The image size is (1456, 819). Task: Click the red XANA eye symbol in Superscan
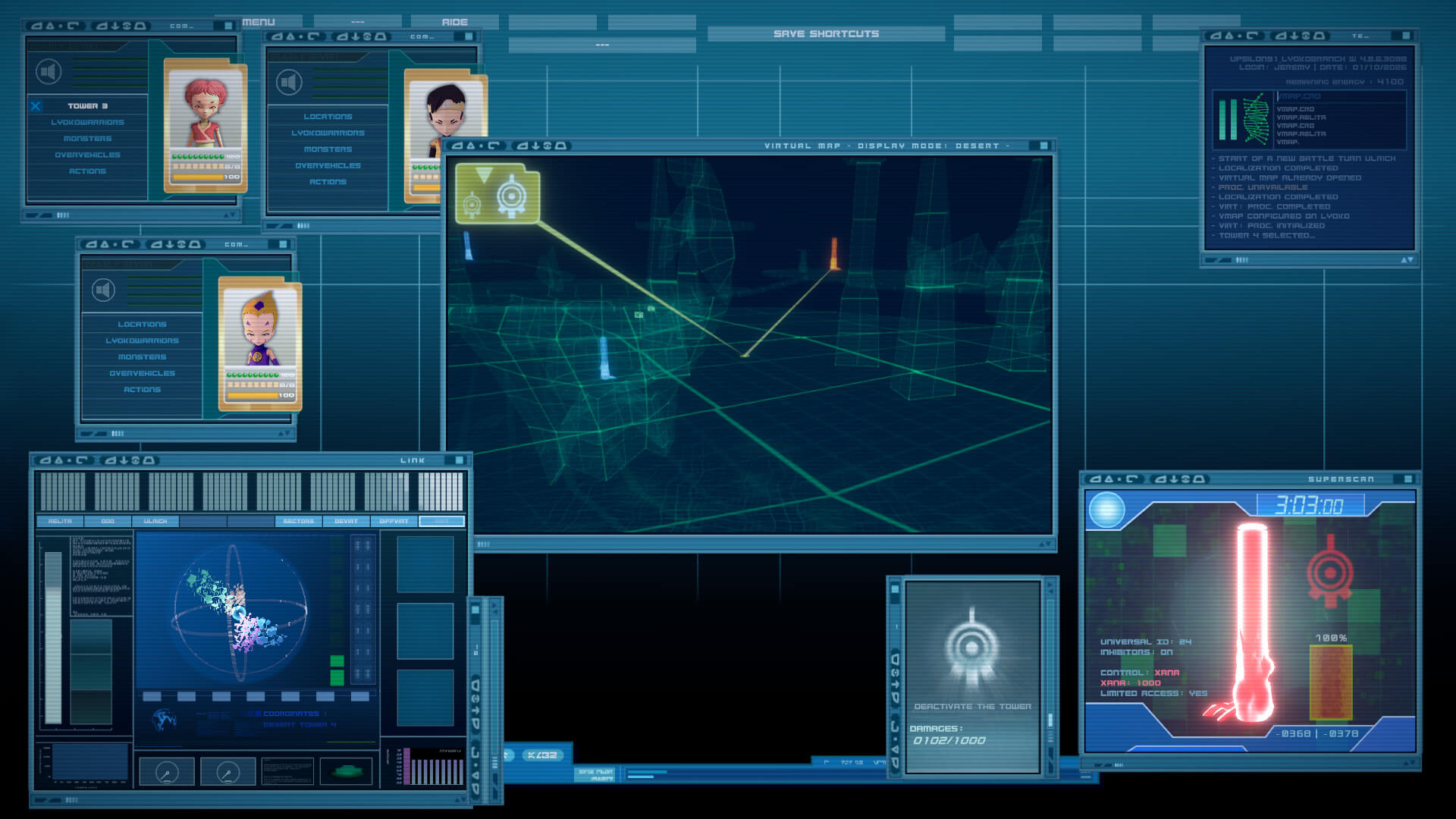[x=1330, y=572]
